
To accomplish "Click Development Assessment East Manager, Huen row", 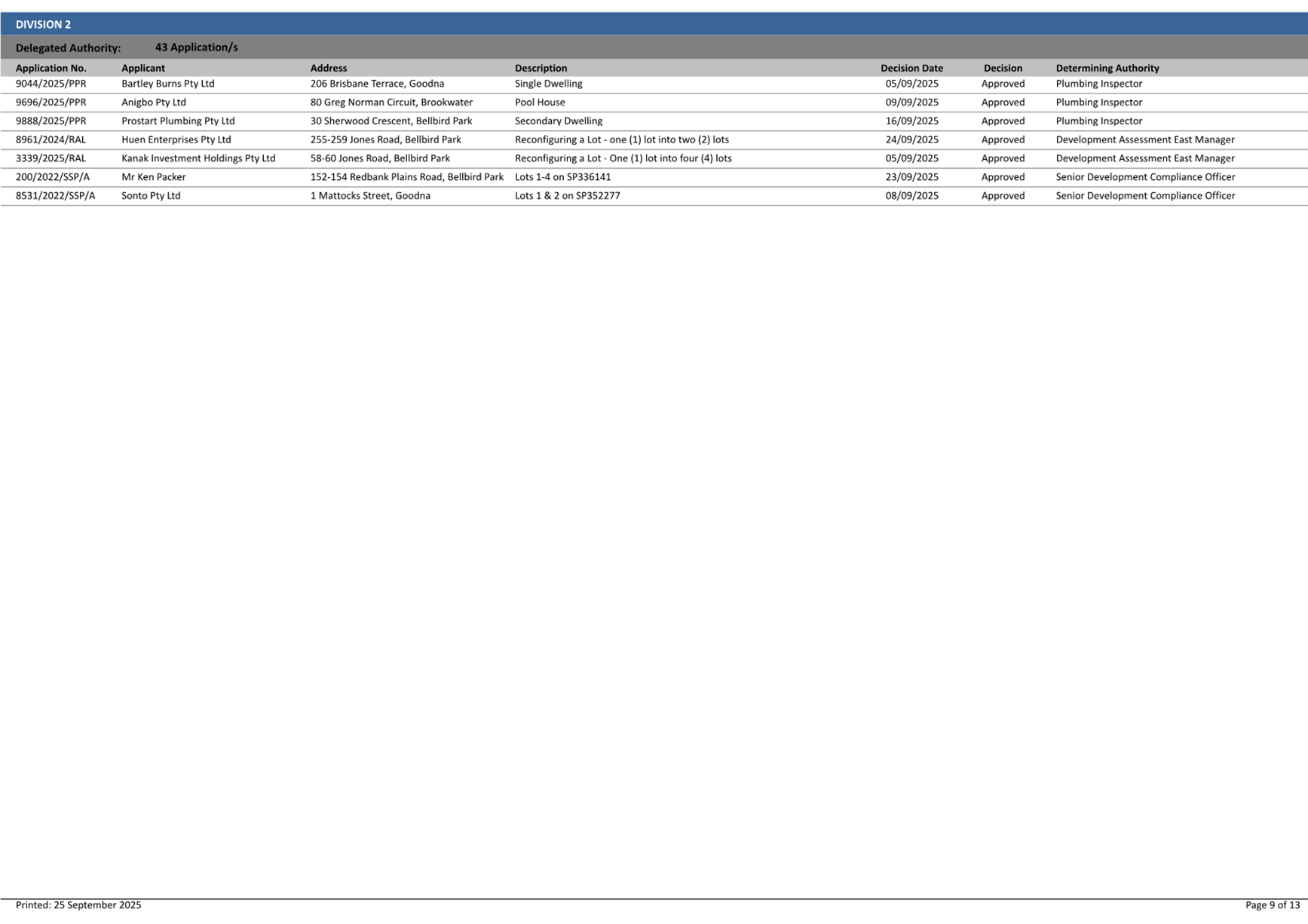I will 1144,139.
